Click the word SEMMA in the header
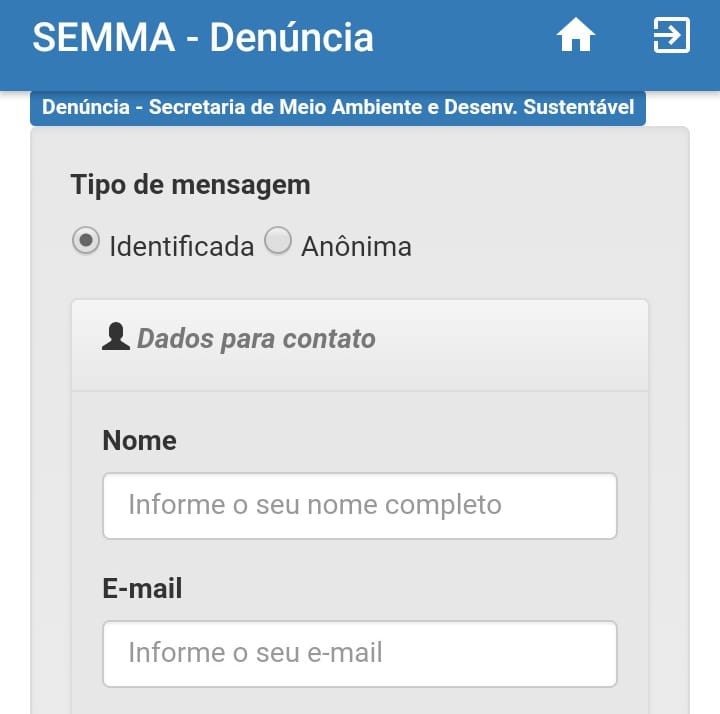The width and height of the screenshot is (720, 714). pos(104,37)
